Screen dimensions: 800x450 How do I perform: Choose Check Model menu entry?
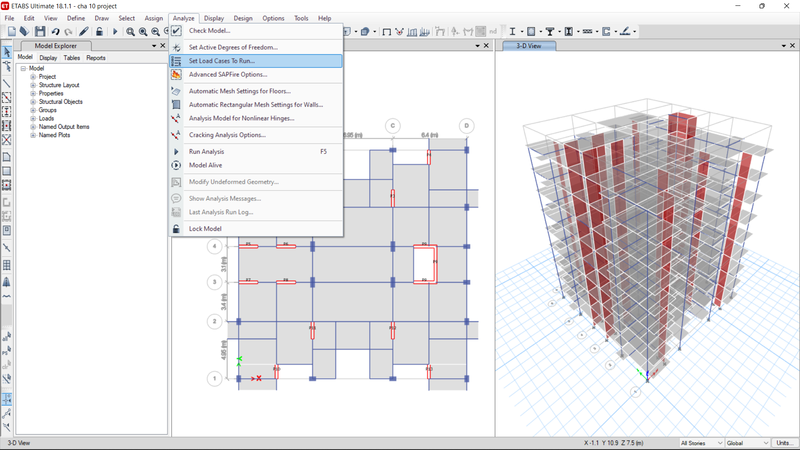pyautogui.click(x=256, y=31)
